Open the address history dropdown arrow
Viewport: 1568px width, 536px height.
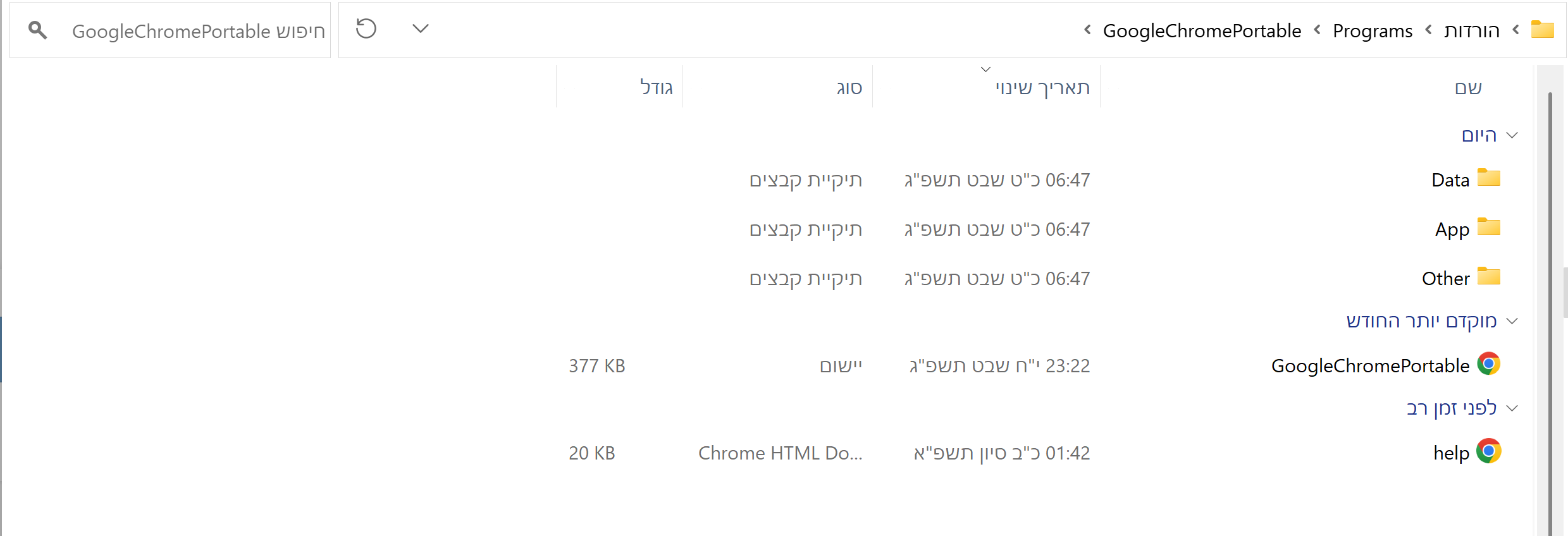[421, 28]
